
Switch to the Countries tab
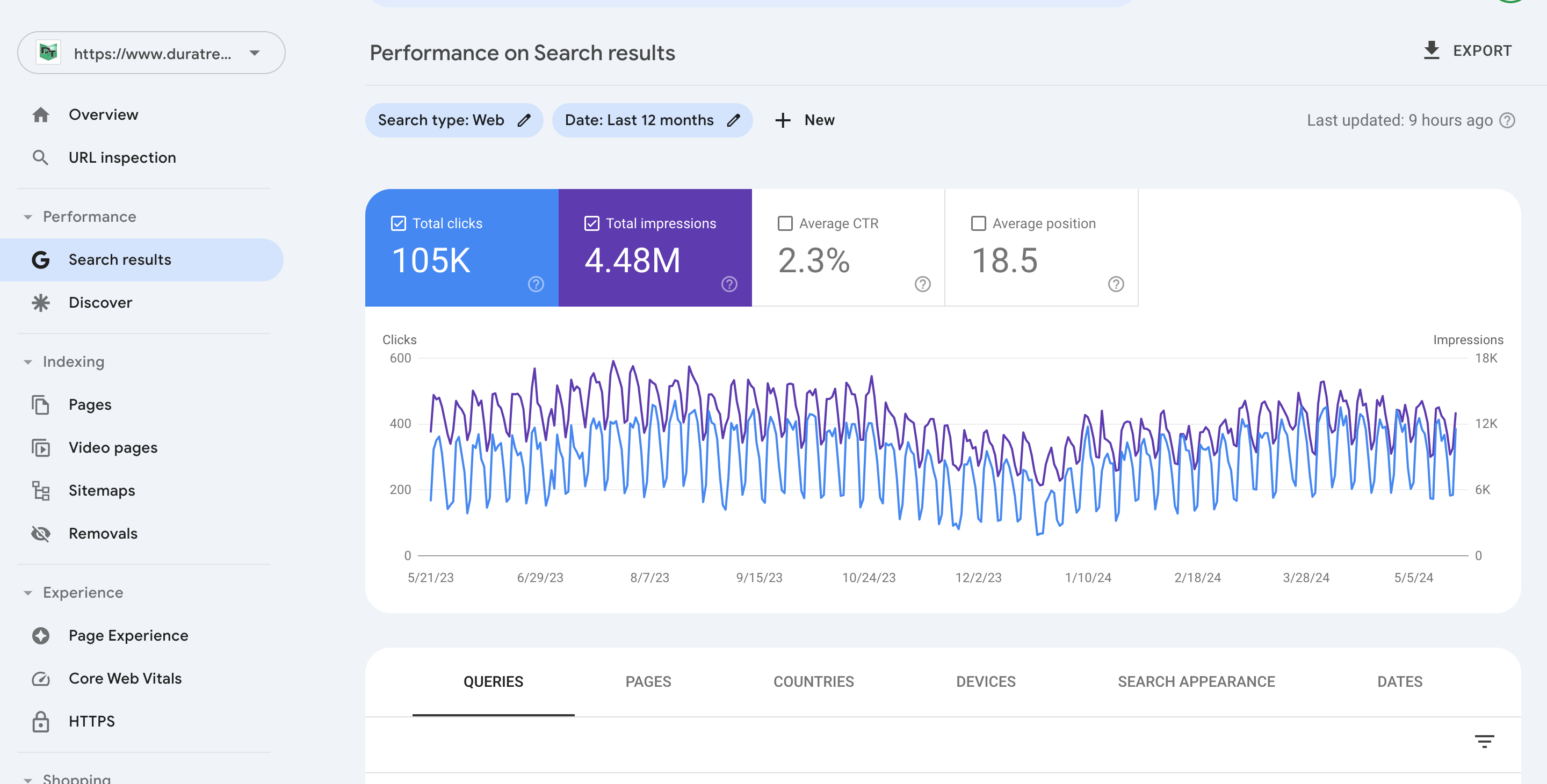[813, 681]
